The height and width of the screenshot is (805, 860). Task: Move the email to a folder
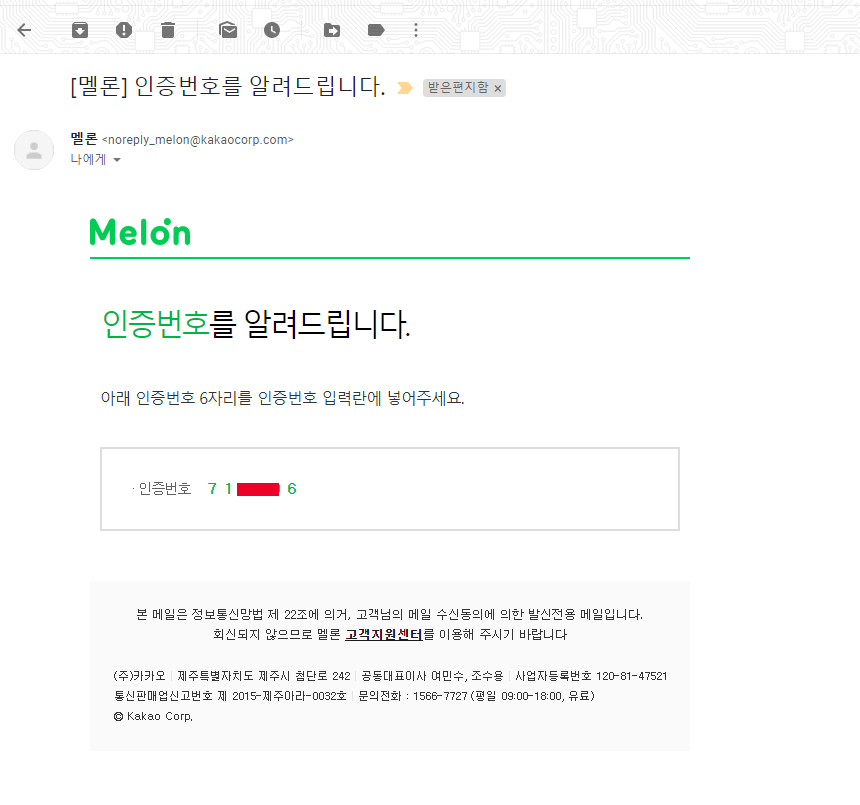(x=332, y=30)
